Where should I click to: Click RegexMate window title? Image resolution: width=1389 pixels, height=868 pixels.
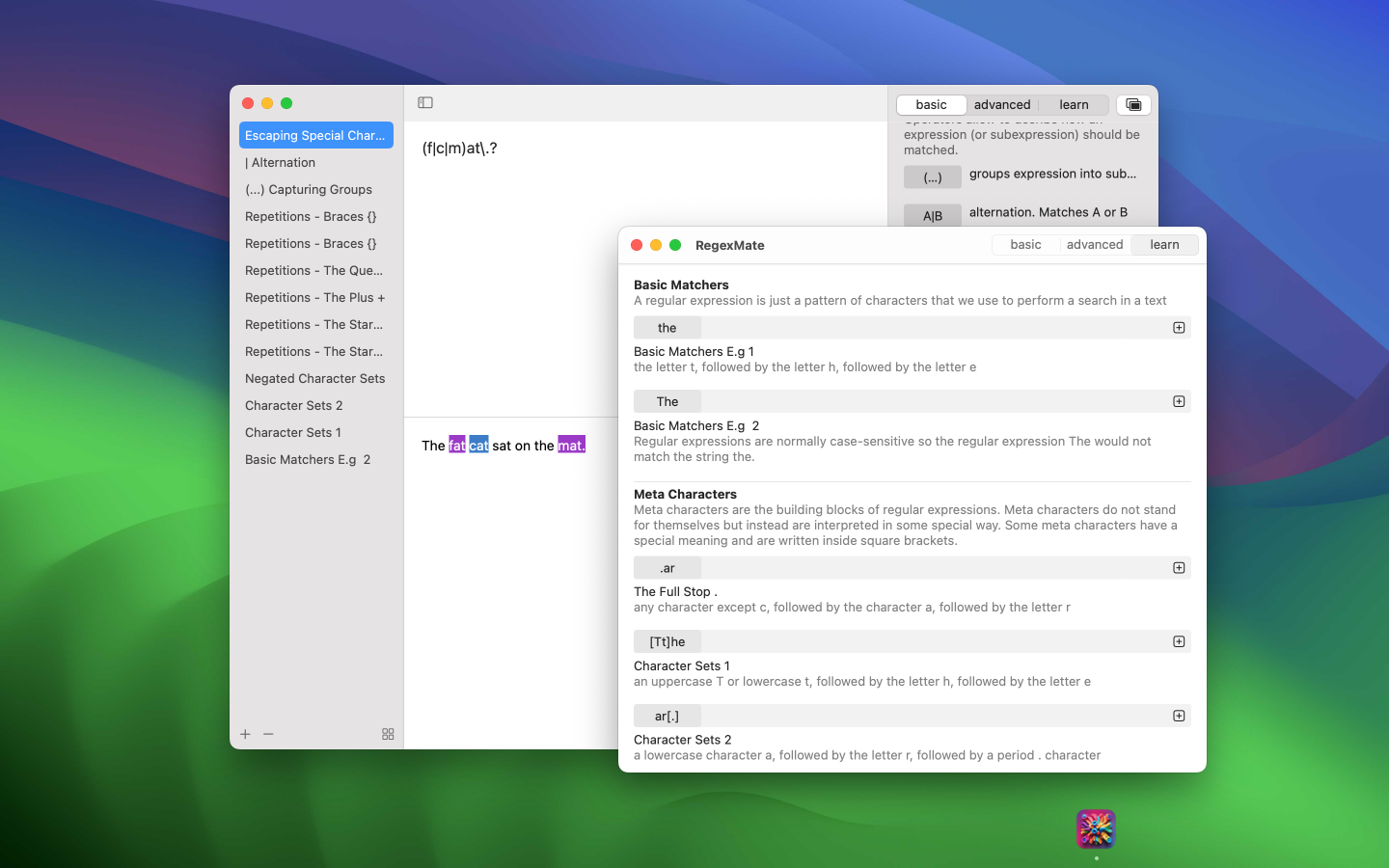click(730, 245)
